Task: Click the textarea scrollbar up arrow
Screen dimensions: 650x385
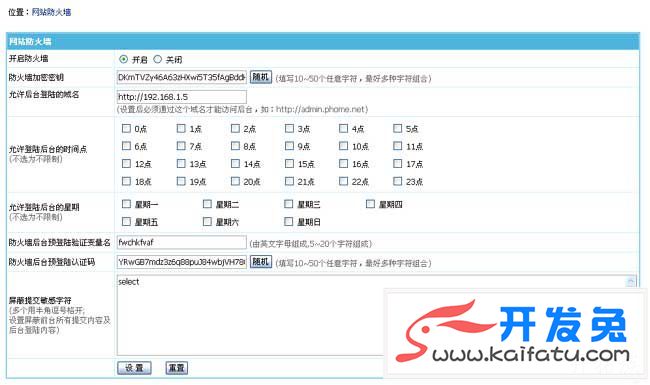Action: click(x=631, y=282)
